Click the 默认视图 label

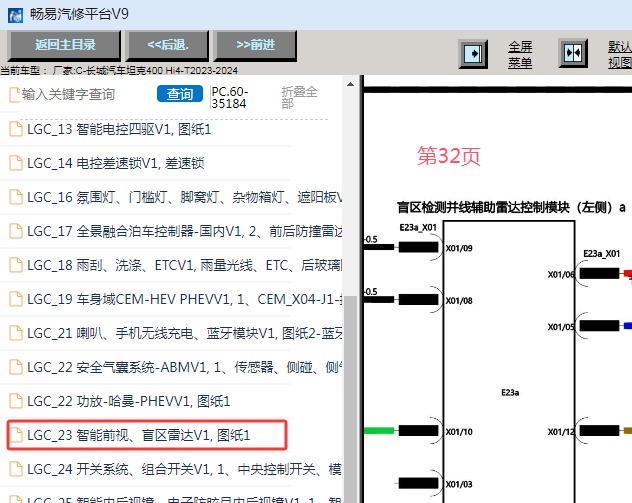pyautogui.click(x=620, y=54)
